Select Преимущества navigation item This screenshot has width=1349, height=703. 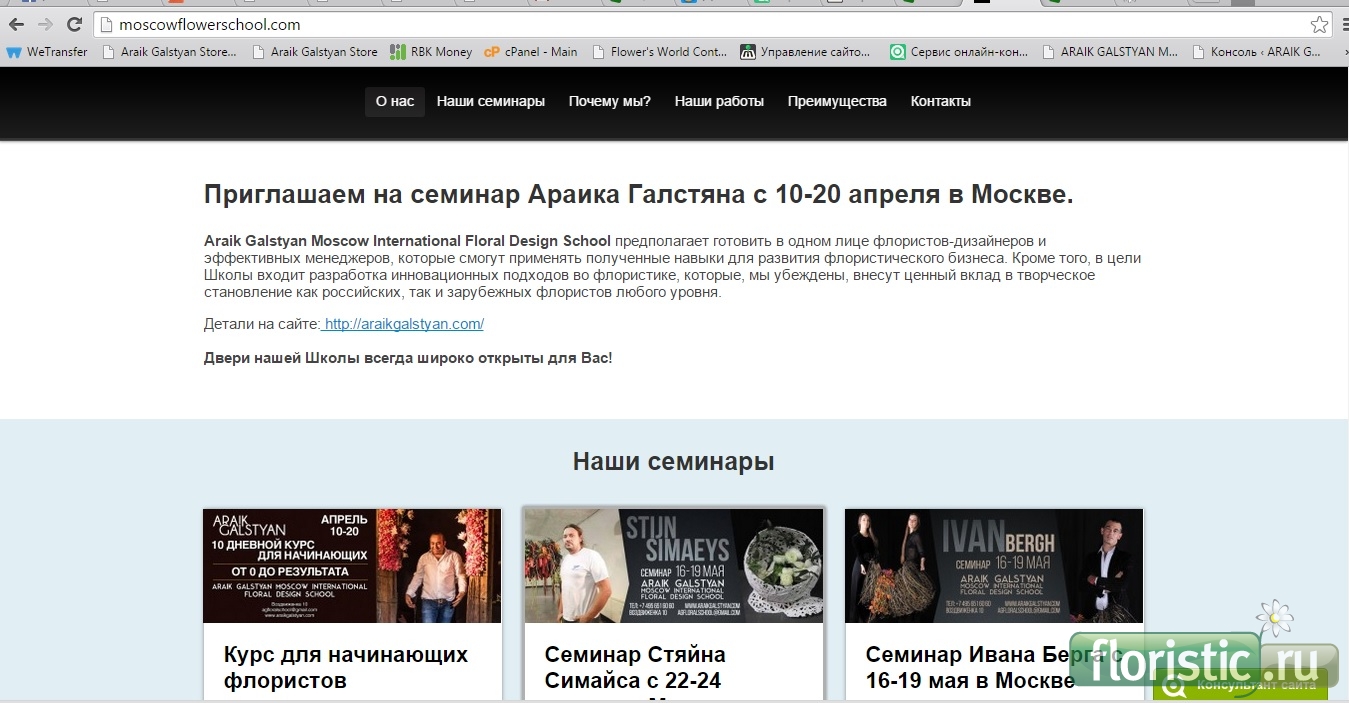[837, 101]
